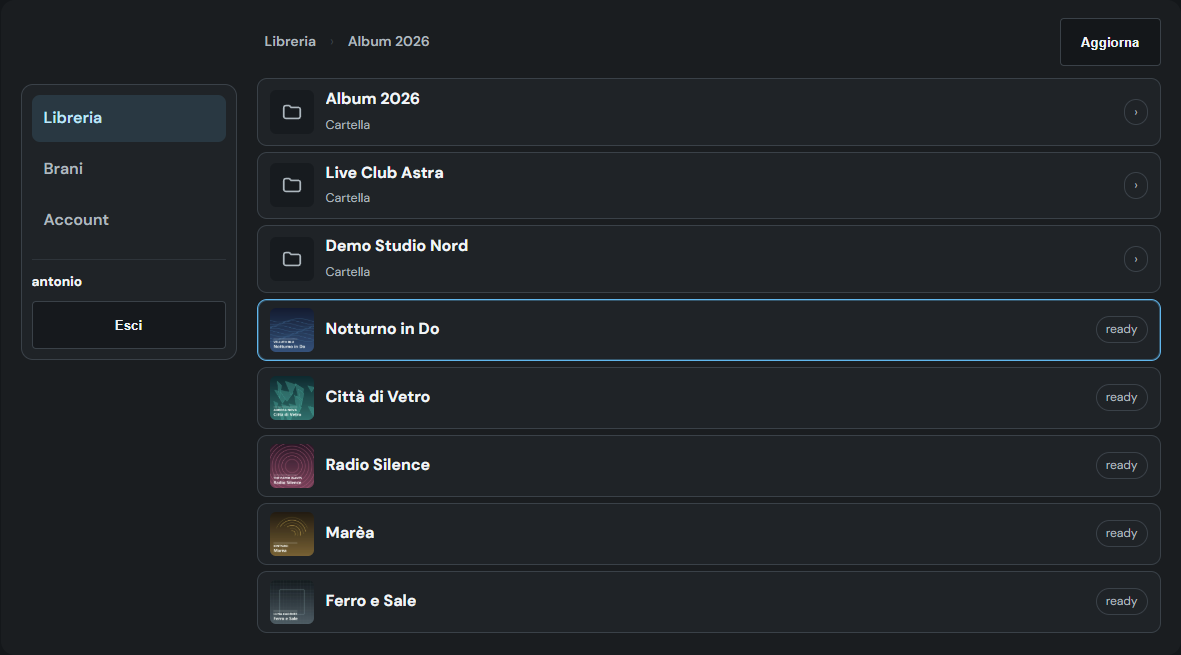Expand the Album 2026 folder chevron
The height and width of the screenshot is (655, 1181).
[1136, 112]
